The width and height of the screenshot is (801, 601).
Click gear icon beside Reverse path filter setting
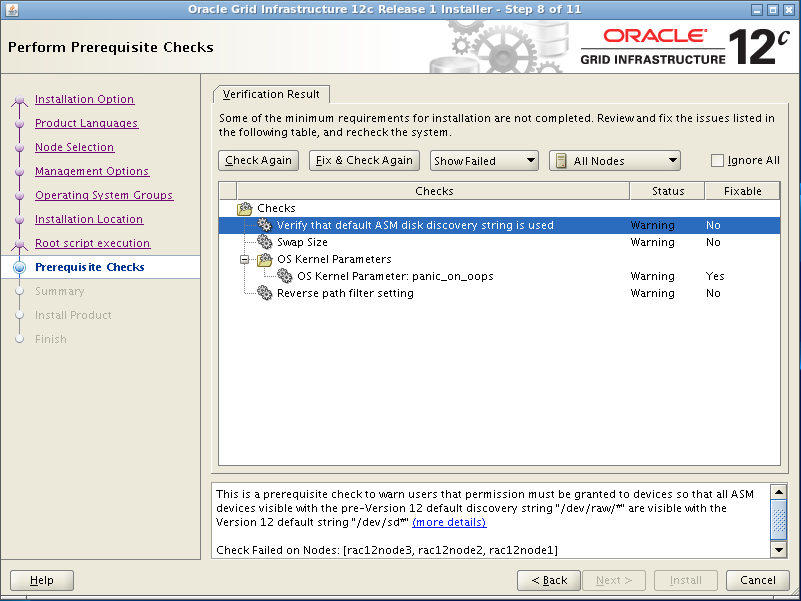(264, 293)
